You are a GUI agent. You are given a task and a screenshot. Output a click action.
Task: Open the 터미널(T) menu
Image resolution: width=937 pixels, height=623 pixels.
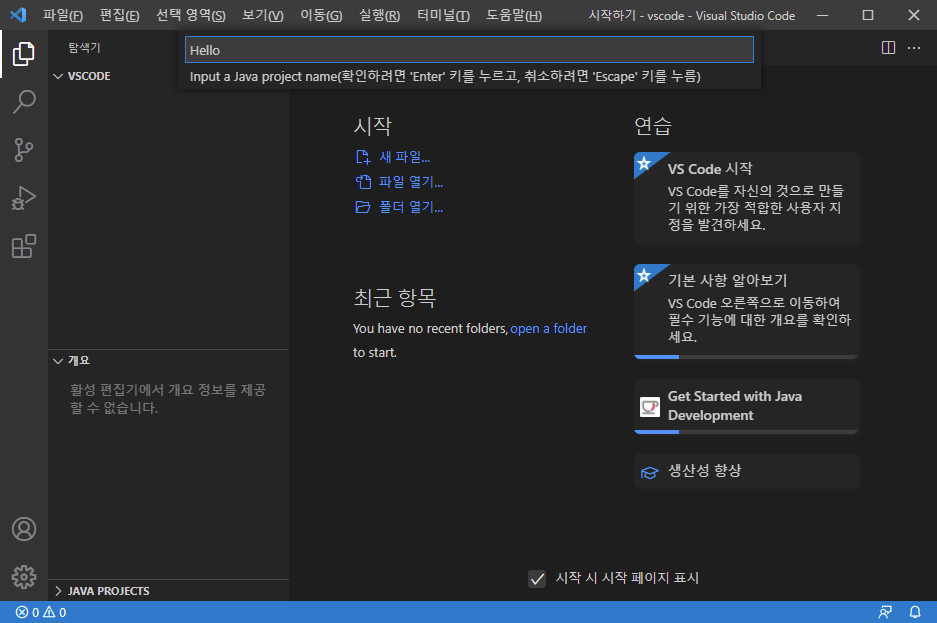tap(443, 16)
